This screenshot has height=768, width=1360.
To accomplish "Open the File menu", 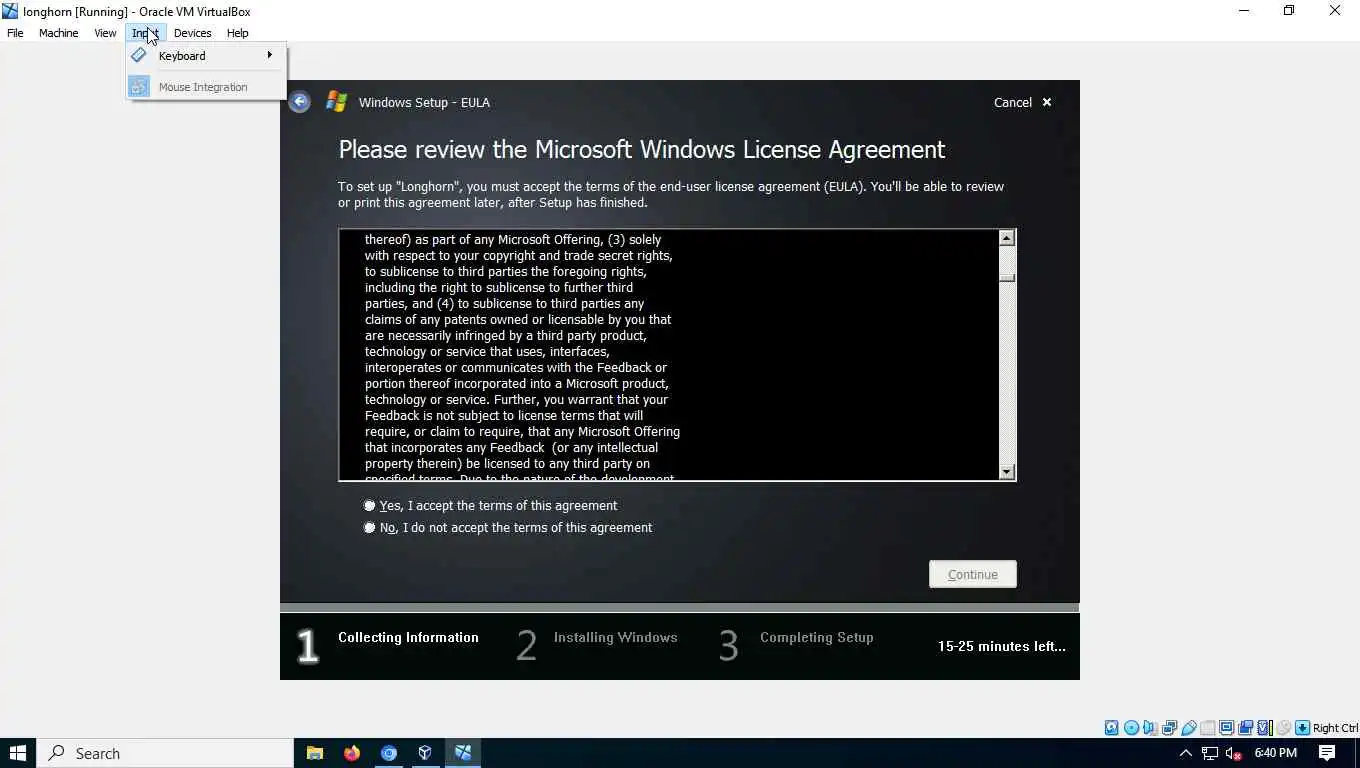I will pos(15,33).
